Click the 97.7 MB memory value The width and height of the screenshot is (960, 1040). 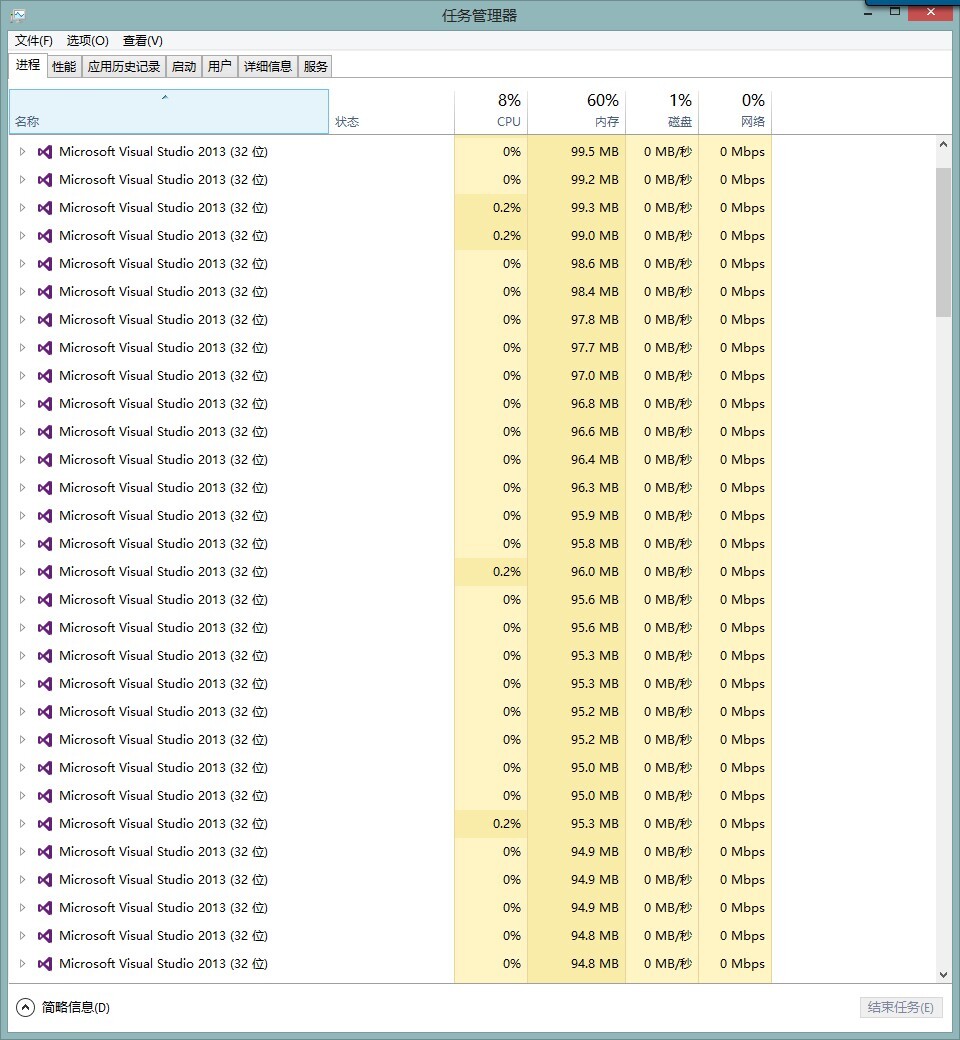click(x=594, y=348)
